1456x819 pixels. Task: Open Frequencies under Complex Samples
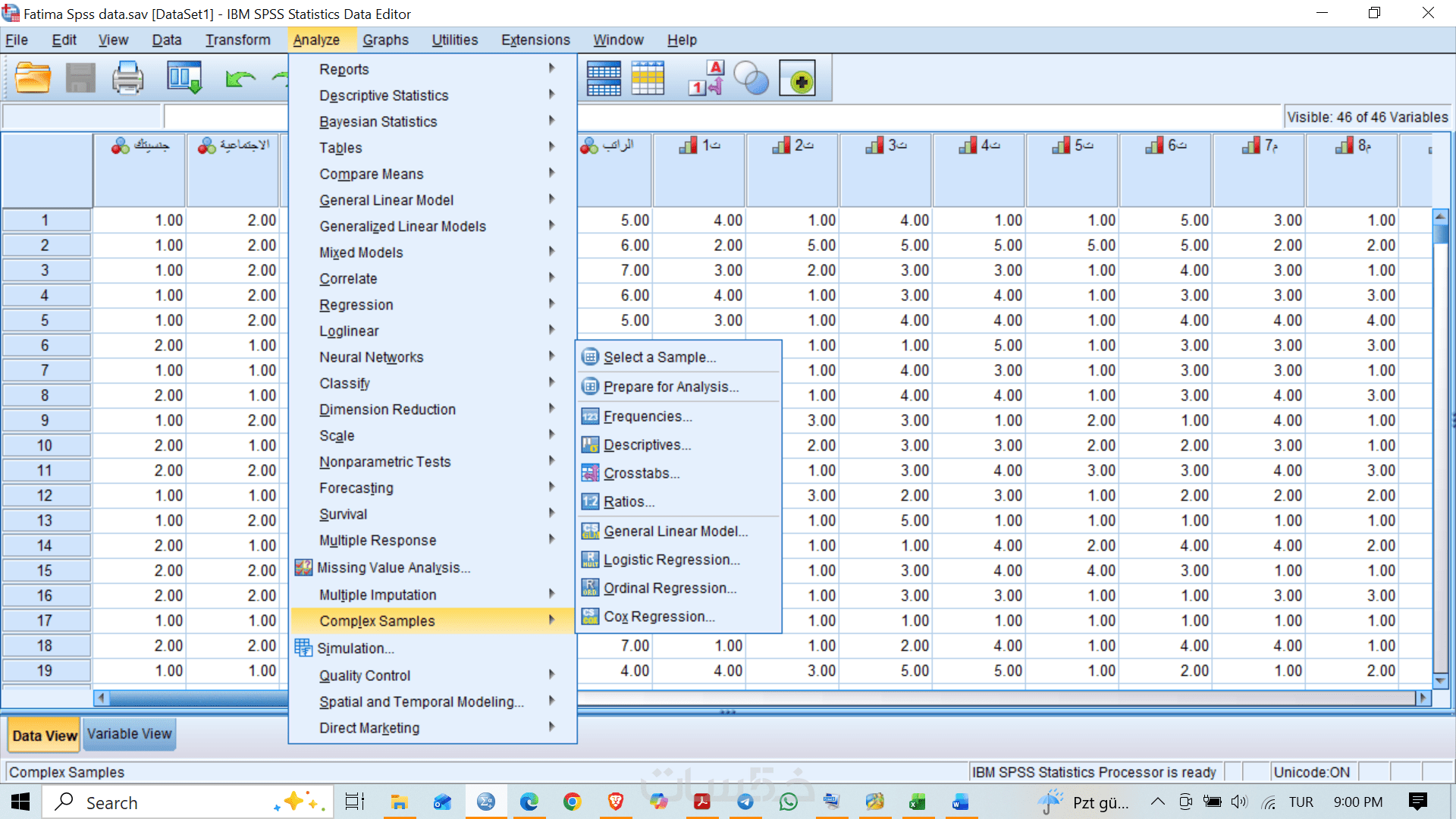[647, 416]
